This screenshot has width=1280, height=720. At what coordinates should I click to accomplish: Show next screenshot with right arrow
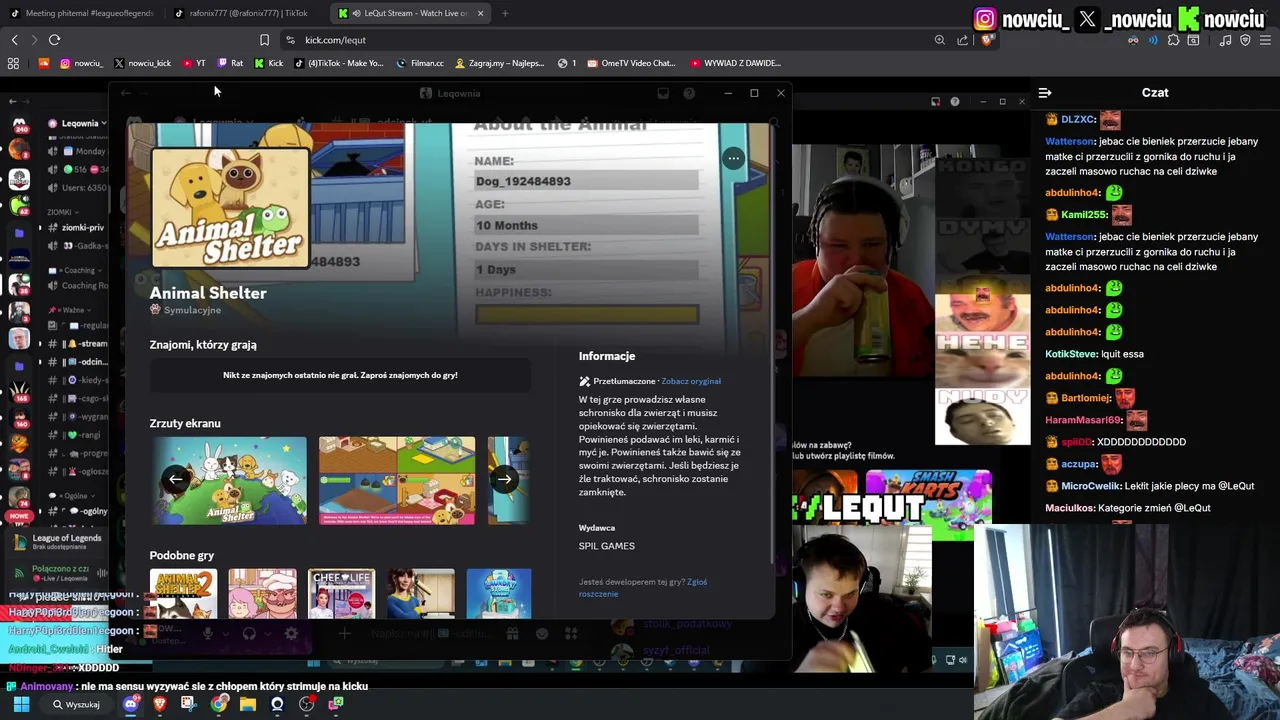click(505, 479)
